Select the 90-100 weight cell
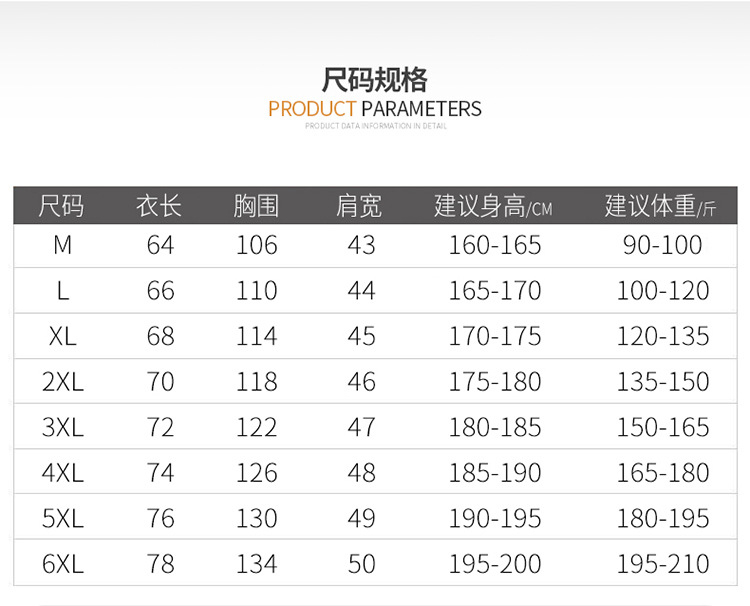This screenshot has height=606, width=750. tap(662, 245)
